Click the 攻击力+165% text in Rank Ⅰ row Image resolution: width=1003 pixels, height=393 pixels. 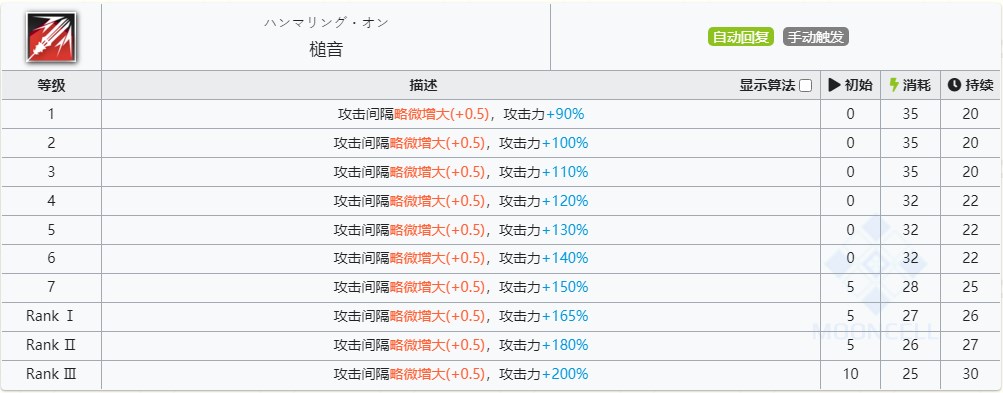point(544,316)
